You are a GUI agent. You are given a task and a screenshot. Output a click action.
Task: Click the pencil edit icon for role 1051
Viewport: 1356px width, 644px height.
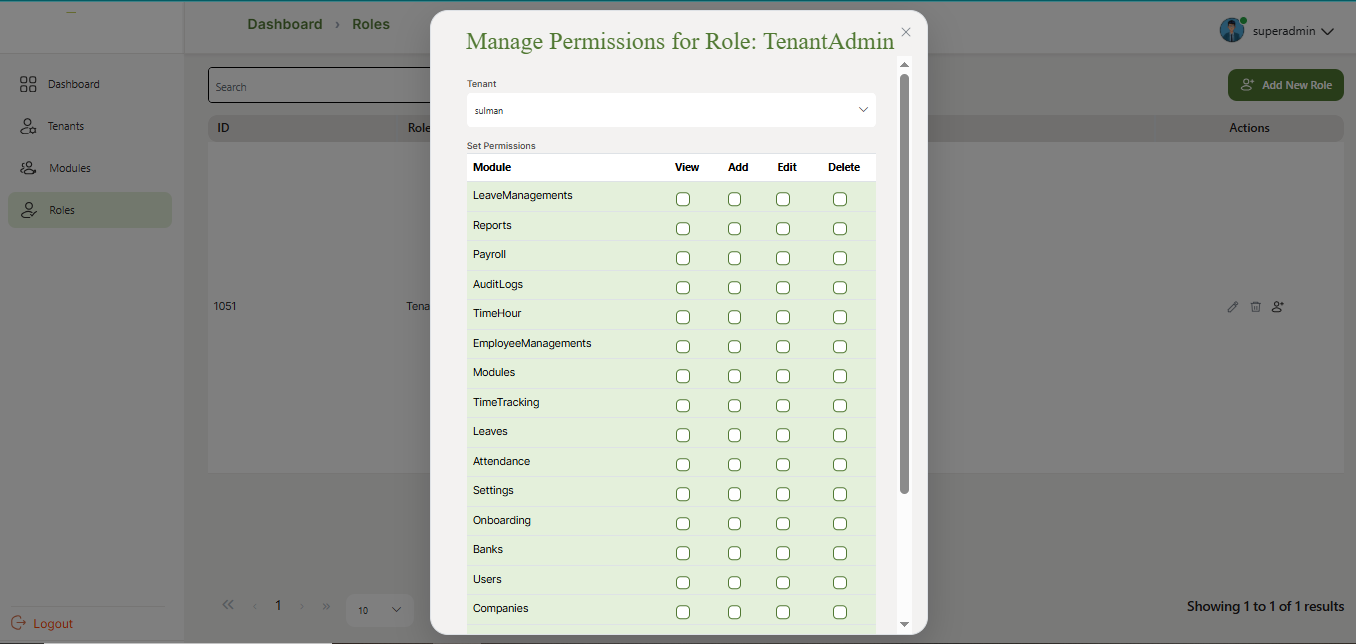(1233, 307)
